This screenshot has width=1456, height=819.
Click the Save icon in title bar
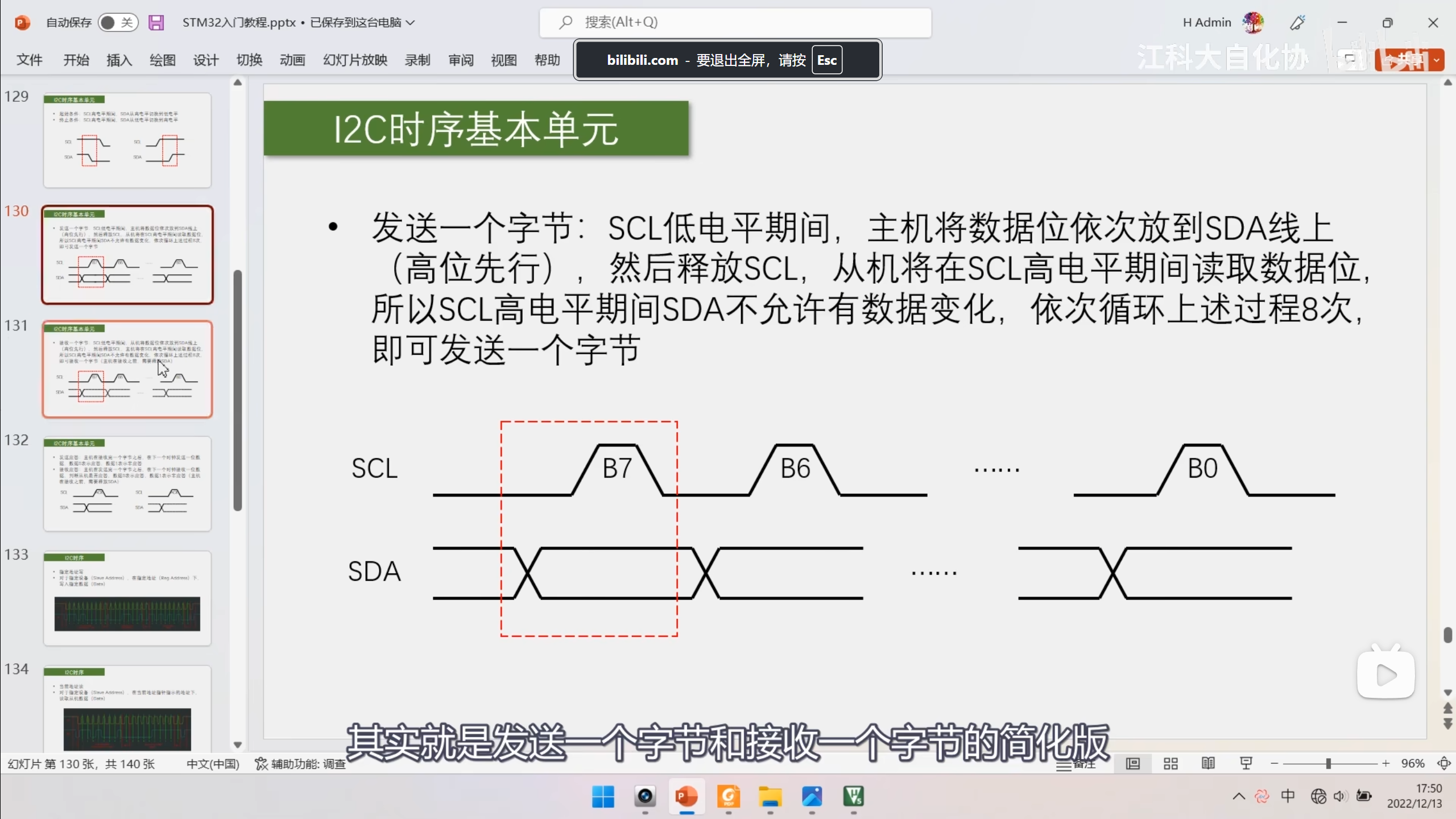tap(156, 23)
